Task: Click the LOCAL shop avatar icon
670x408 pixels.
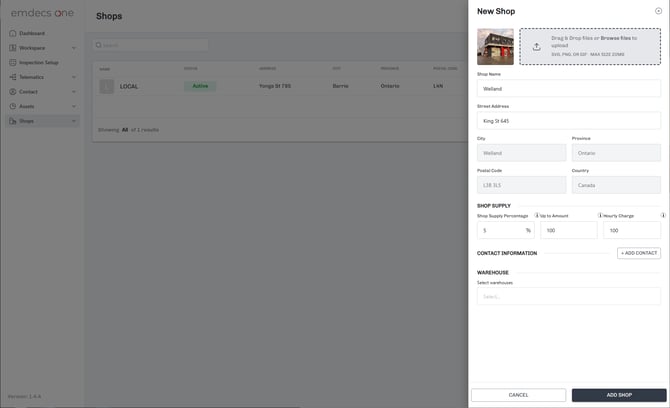Action: [107, 86]
